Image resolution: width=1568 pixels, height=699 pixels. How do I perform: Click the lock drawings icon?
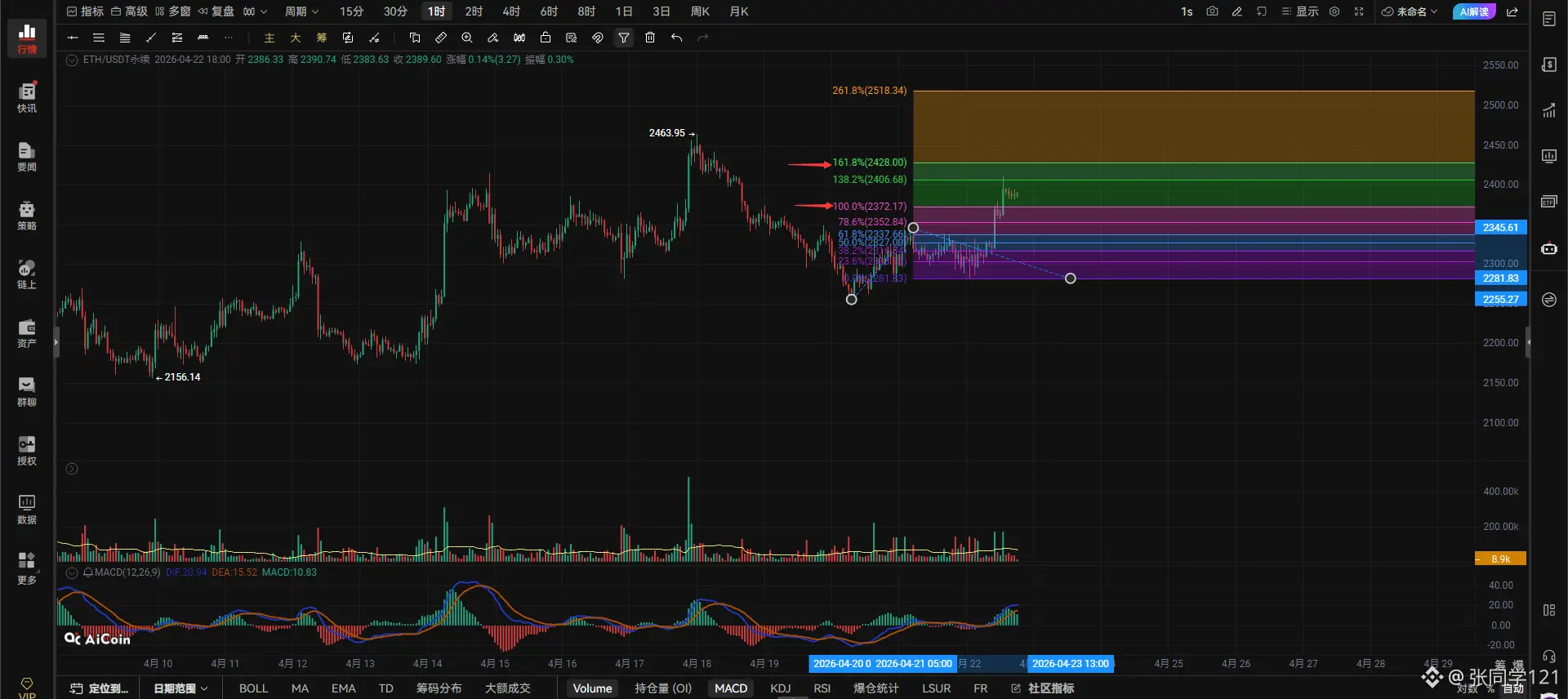point(546,38)
